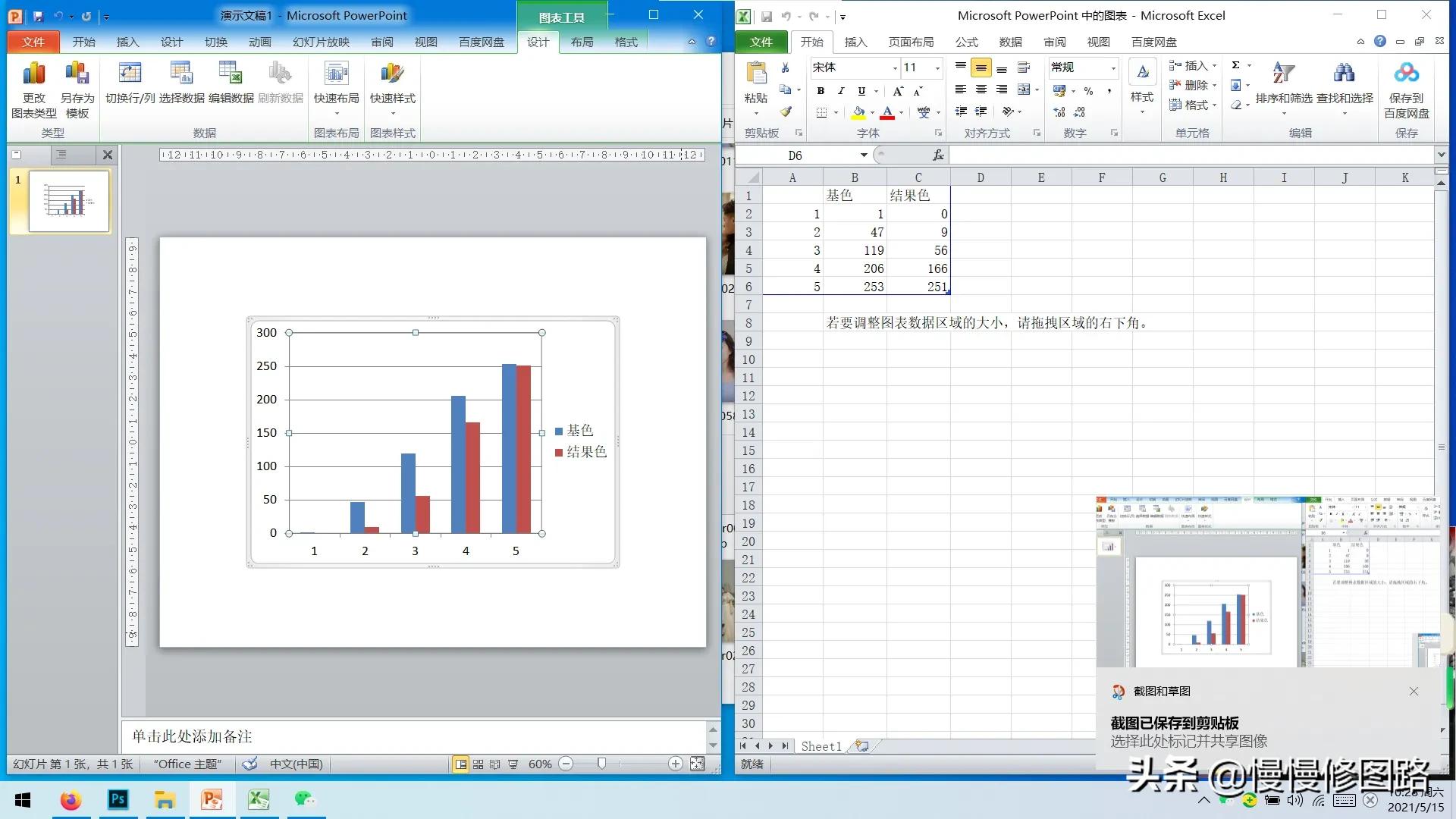This screenshot has width=1456, height=819.
Task: Click Excel Font Color red swatch
Action: coord(887,112)
